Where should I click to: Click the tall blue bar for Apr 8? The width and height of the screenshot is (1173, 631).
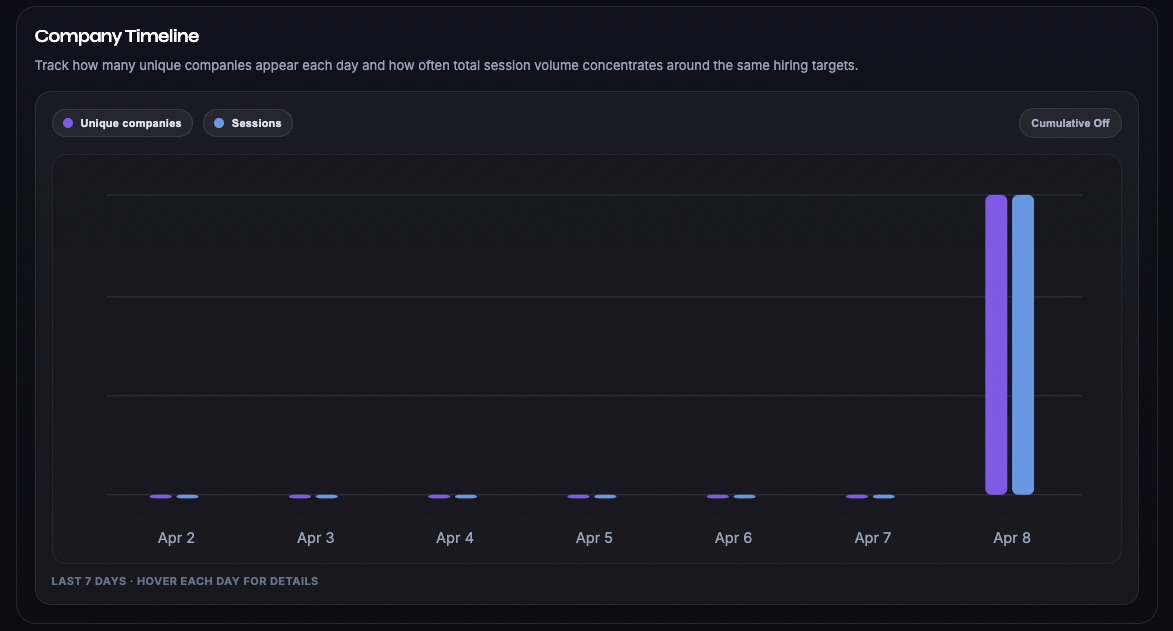[1023, 345]
